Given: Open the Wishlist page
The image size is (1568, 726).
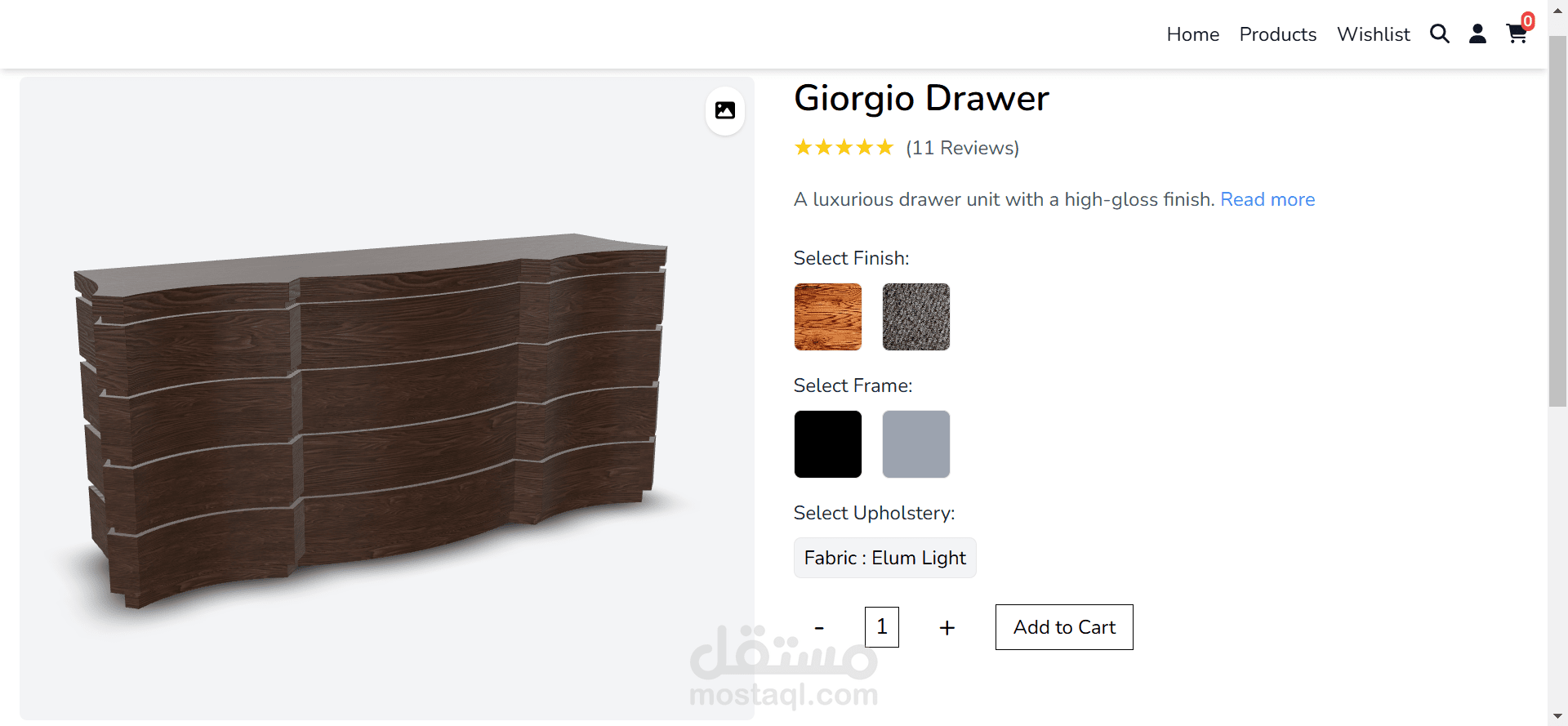Looking at the screenshot, I should coord(1374,34).
